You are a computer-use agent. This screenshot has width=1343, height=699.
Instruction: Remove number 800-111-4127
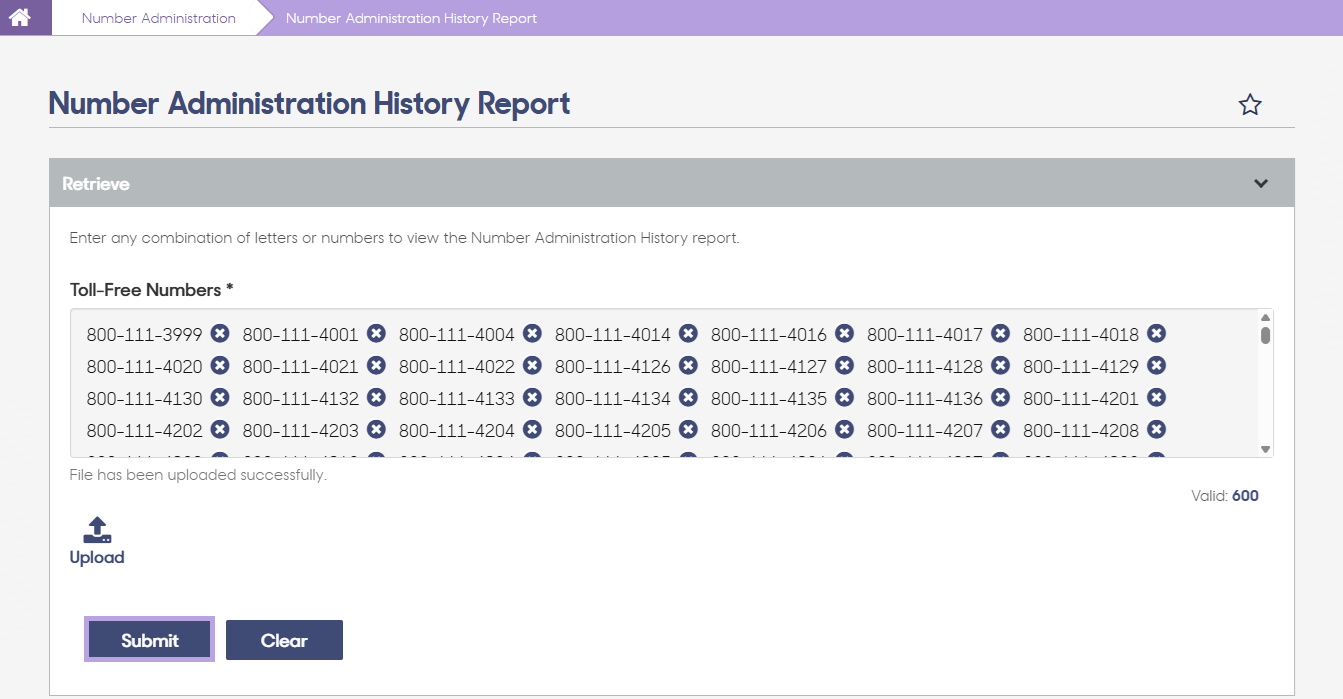[844, 366]
